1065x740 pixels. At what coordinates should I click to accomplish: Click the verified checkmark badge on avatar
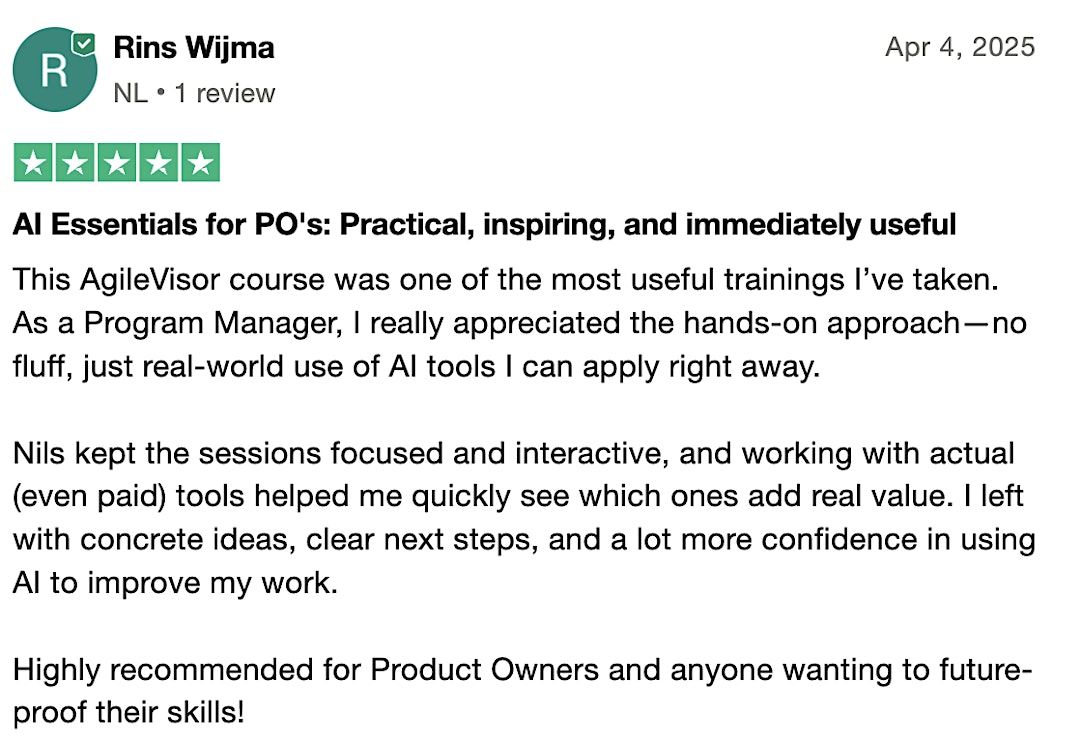(85, 44)
